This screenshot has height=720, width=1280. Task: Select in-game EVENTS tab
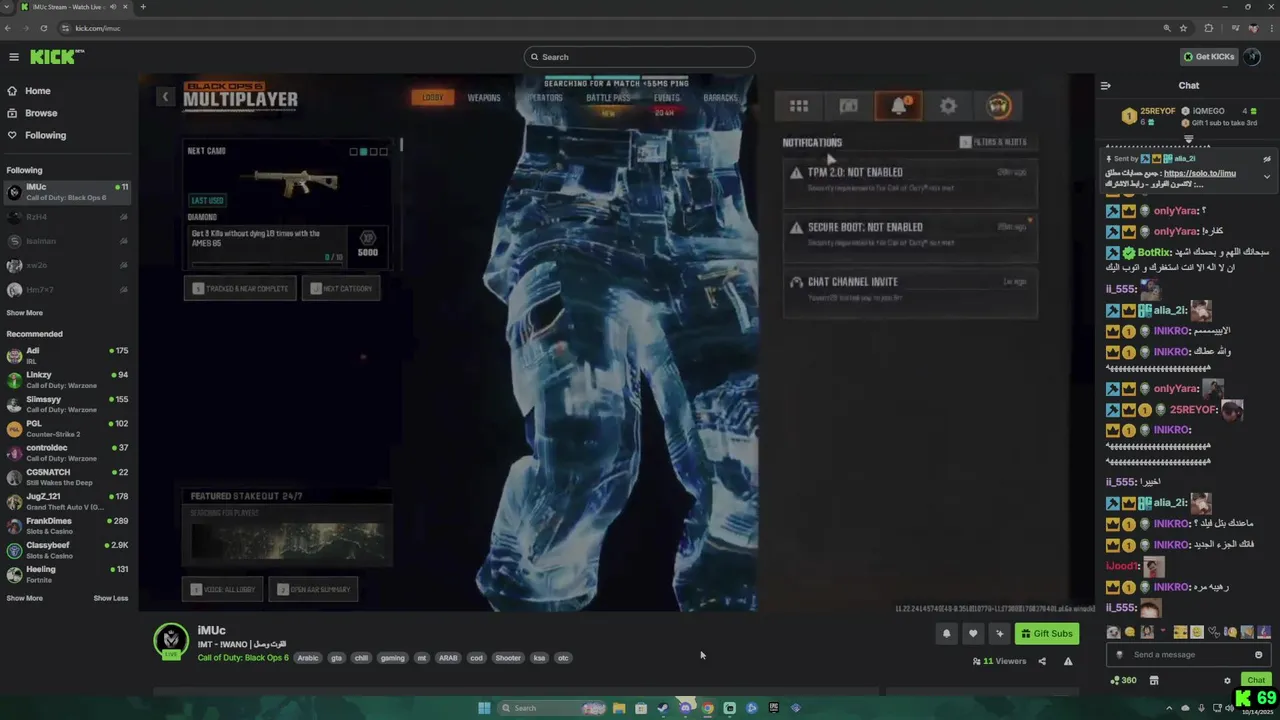[x=666, y=98]
